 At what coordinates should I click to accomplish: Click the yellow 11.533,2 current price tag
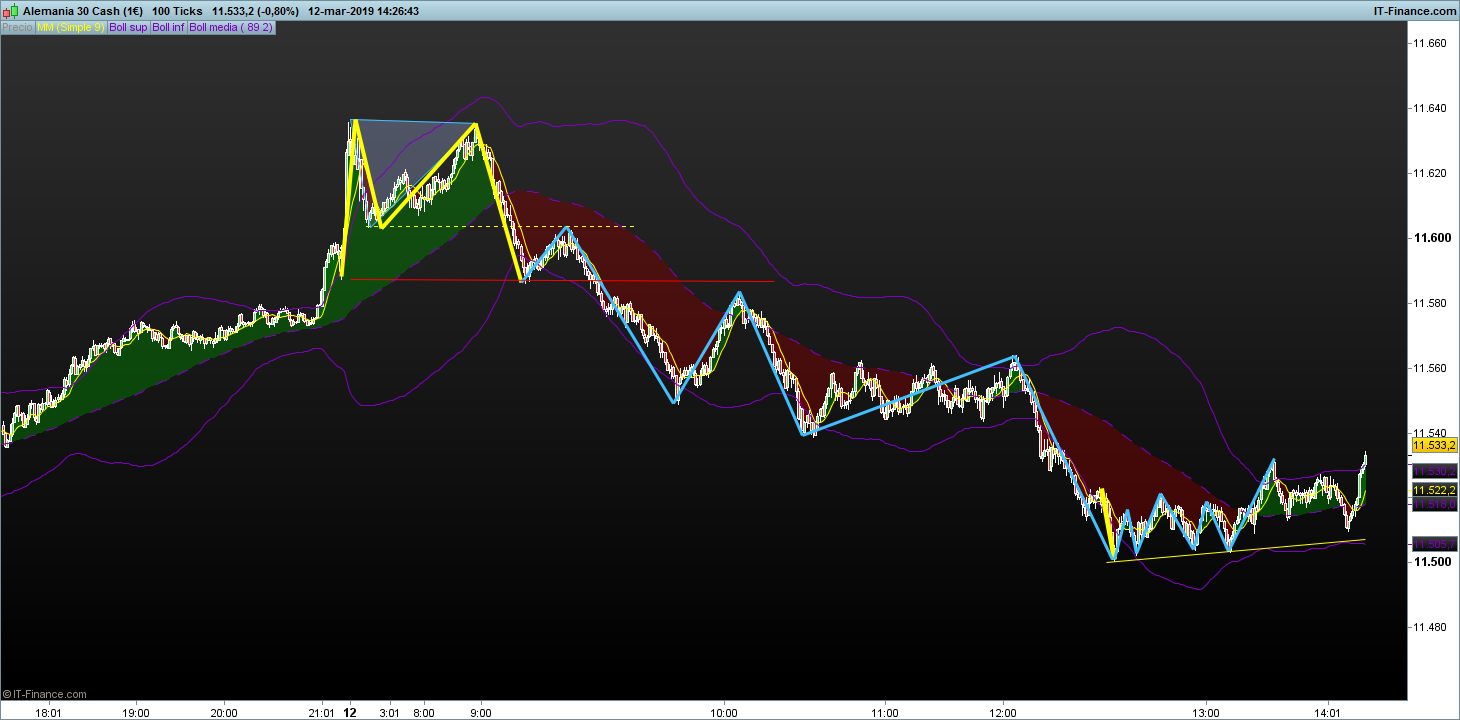pos(1434,445)
